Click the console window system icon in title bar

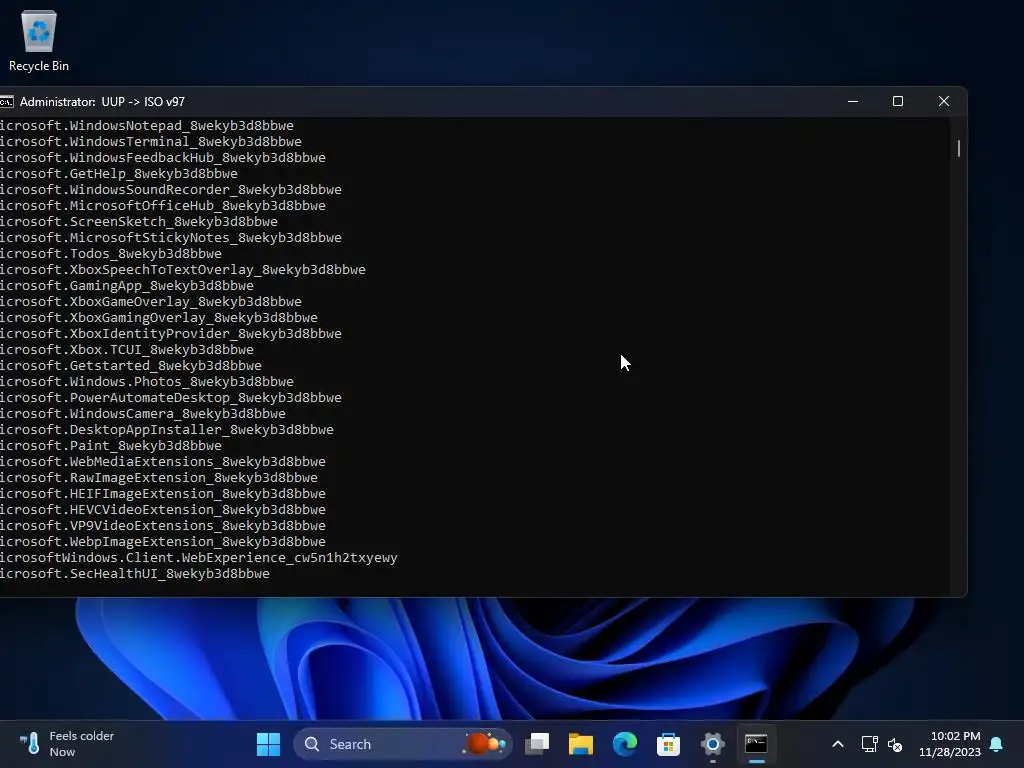click(x=7, y=102)
